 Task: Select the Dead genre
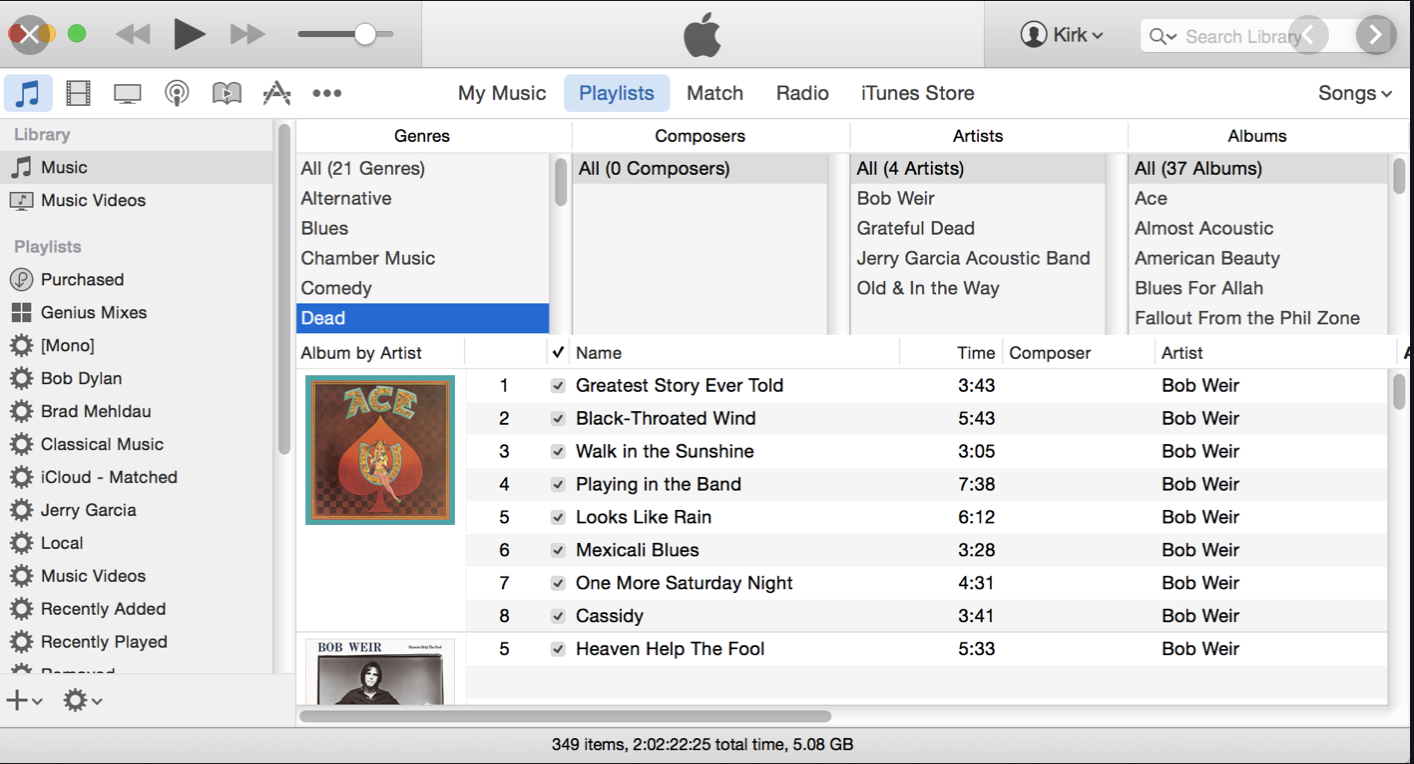[x=423, y=318]
